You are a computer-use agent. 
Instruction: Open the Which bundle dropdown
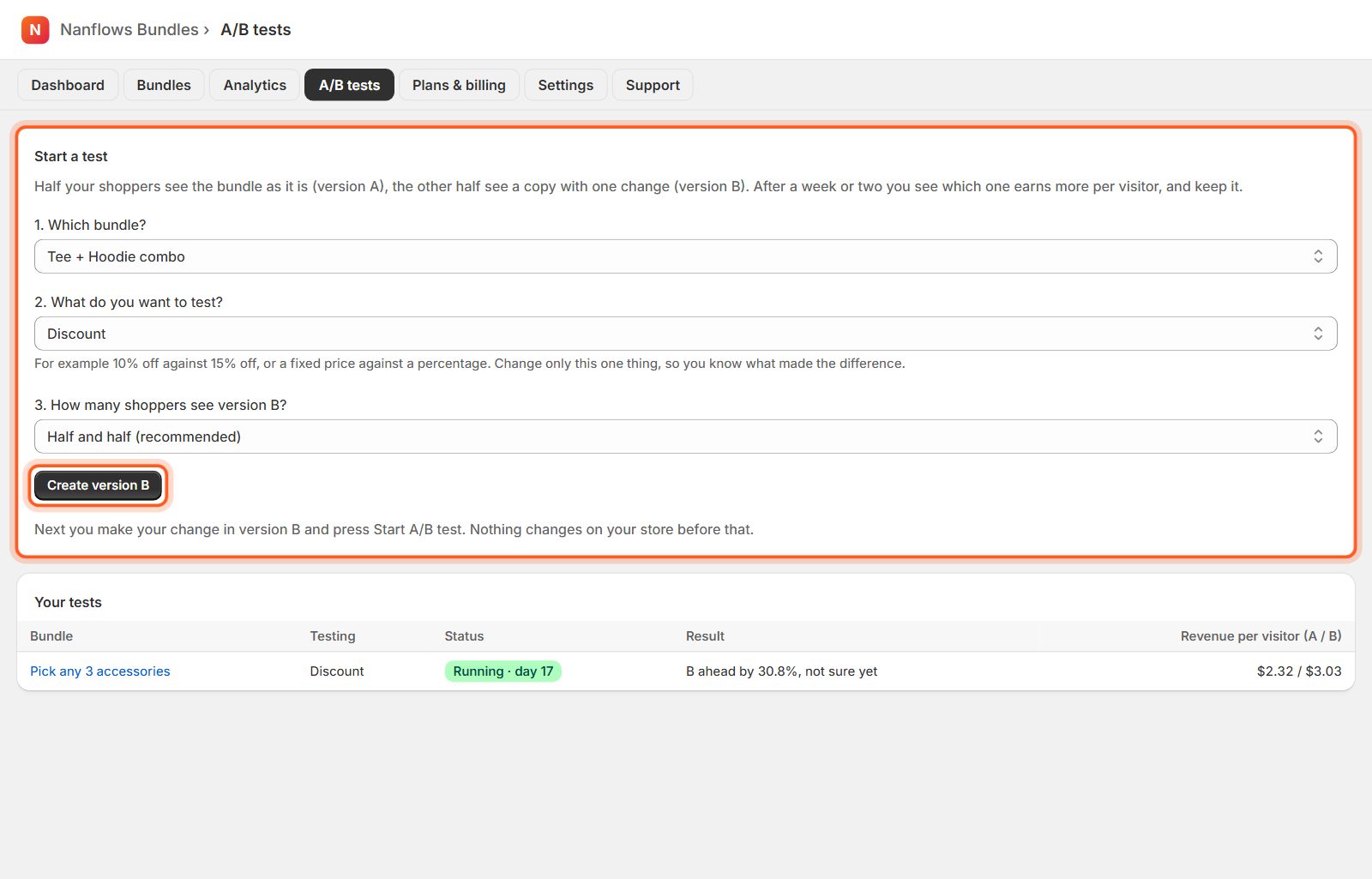tap(686, 256)
